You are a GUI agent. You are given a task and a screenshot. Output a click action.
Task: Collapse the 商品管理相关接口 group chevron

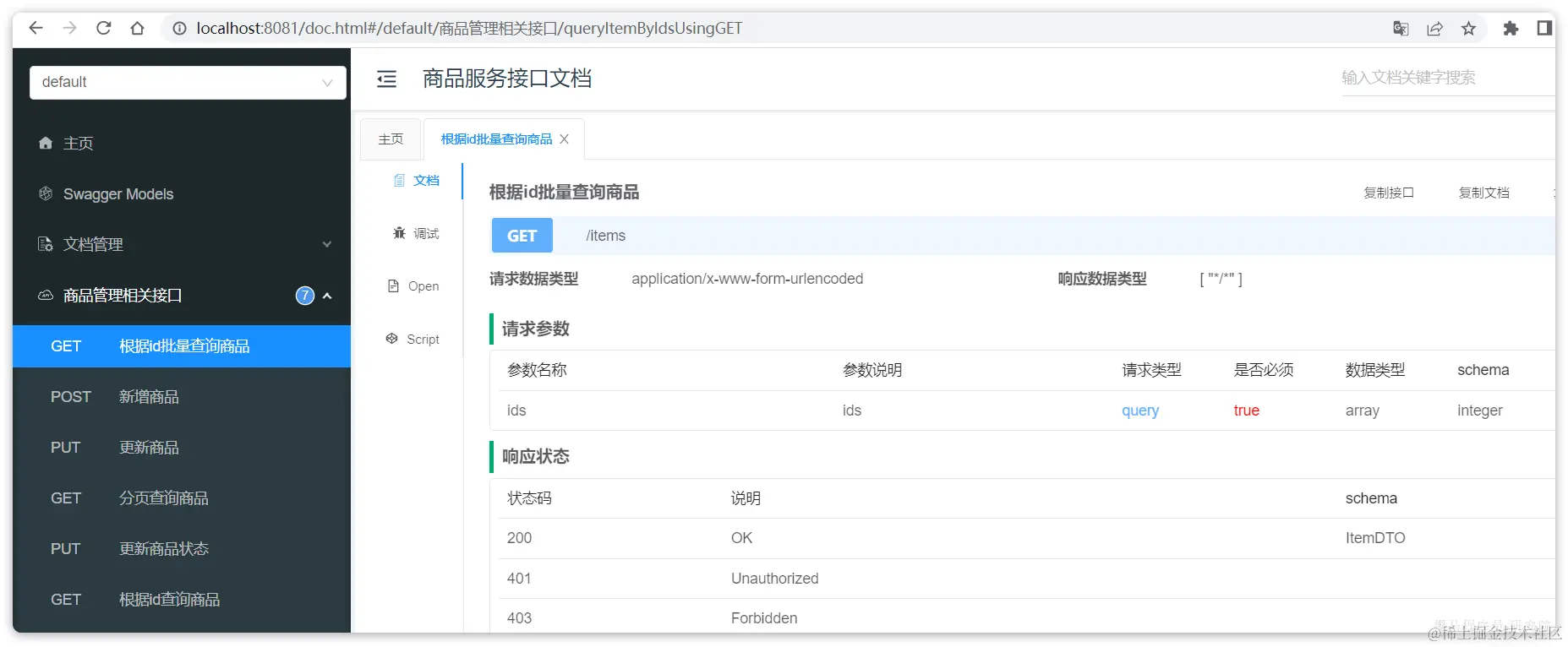click(x=327, y=296)
